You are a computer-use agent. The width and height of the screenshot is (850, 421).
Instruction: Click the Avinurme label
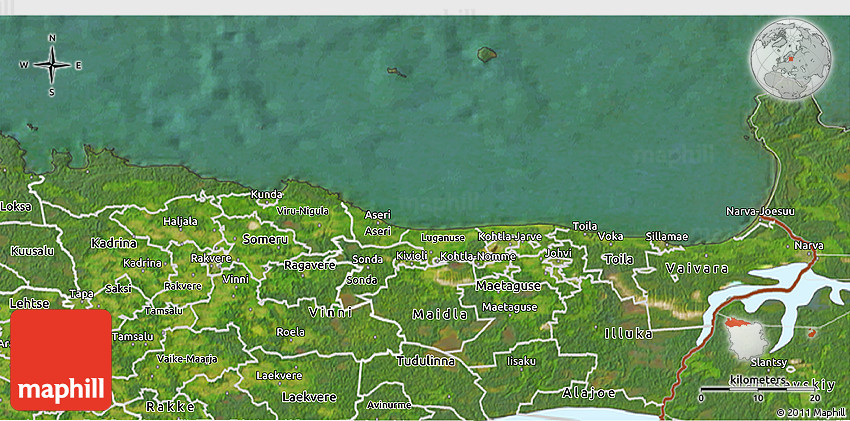pos(389,405)
